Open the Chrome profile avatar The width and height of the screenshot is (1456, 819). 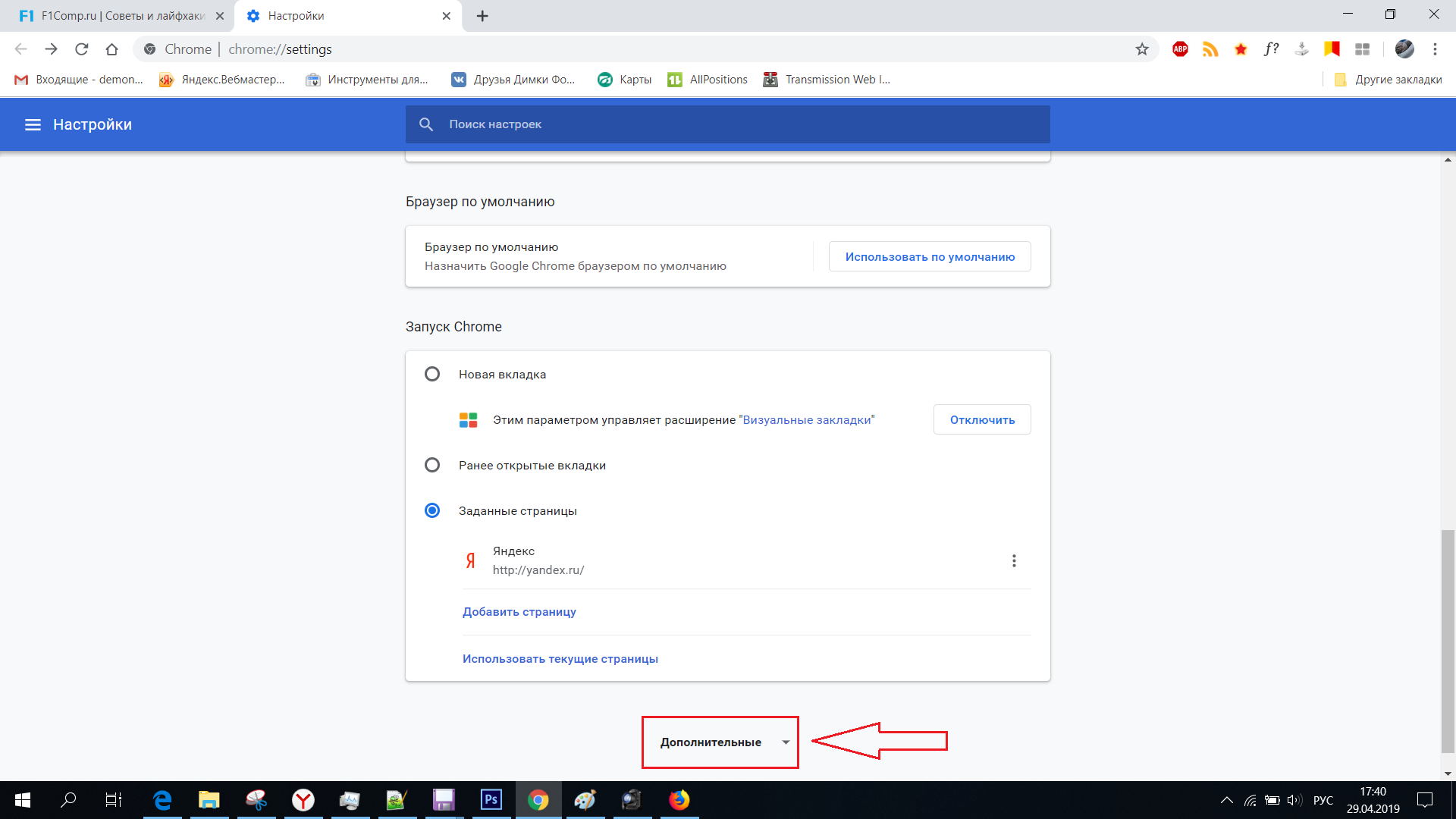coord(1404,49)
